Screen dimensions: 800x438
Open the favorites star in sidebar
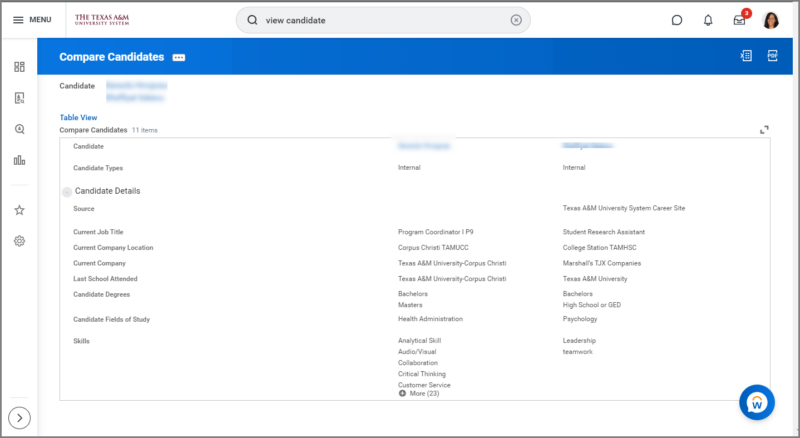(19, 210)
